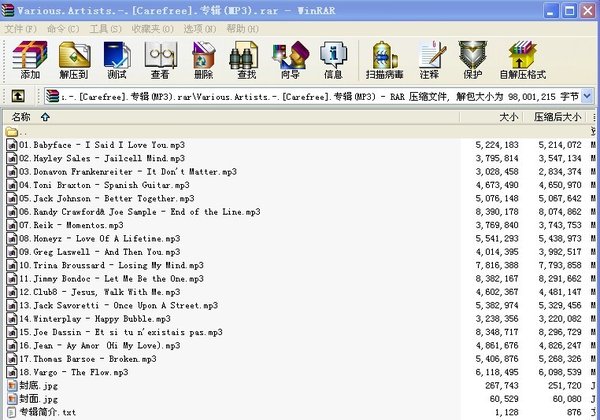Click file icon of 封底.jpg
The width and height of the screenshot is (600, 420).
(12, 386)
